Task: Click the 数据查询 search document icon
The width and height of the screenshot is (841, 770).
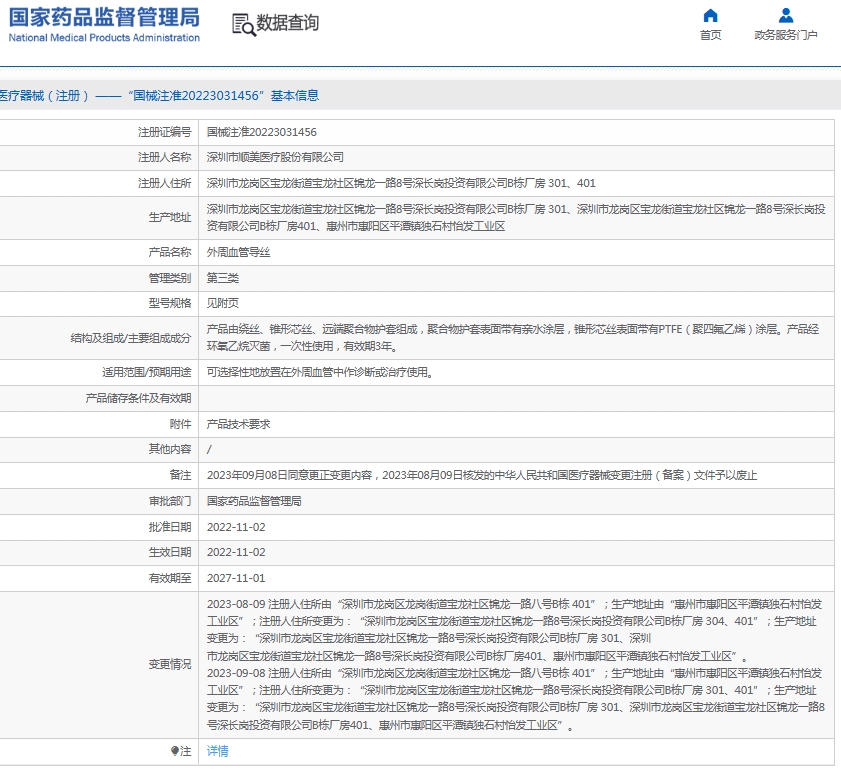Action: coord(244,25)
